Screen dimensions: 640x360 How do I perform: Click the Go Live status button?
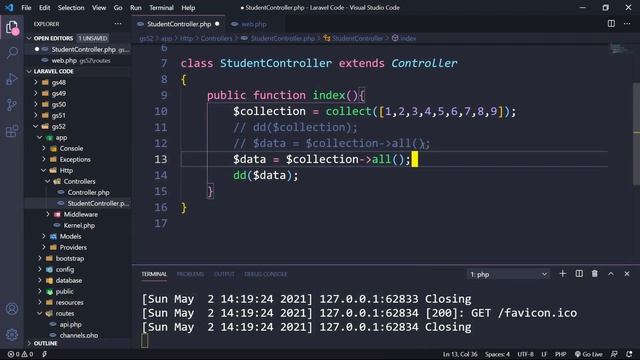click(x=588, y=354)
